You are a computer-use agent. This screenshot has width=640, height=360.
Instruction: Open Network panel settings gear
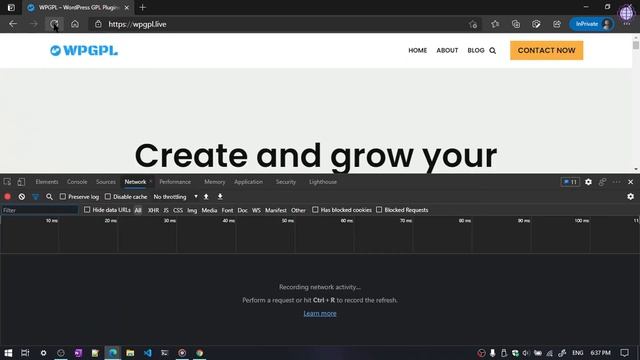coord(630,197)
